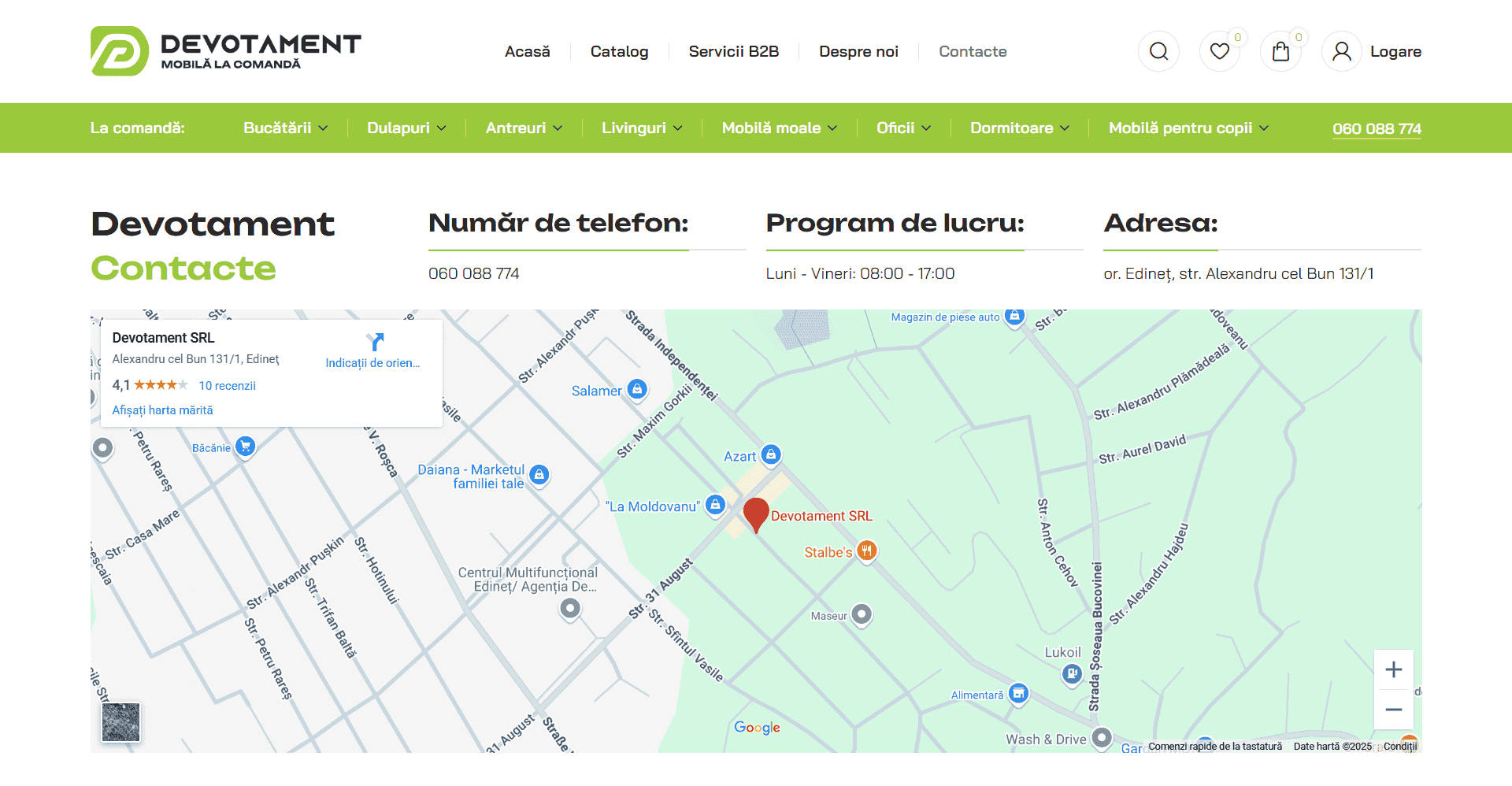
Task: Click Luni - Vineri: 08:00 - 17:00 text
Action: coord(860,273)
